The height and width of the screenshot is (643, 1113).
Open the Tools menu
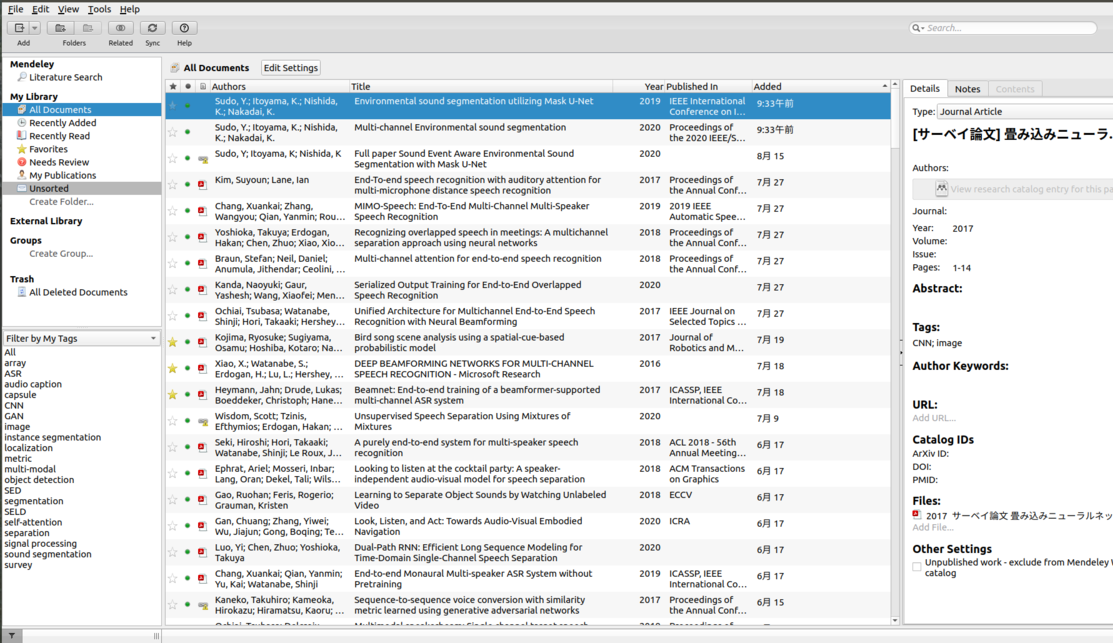pos(99,9)
